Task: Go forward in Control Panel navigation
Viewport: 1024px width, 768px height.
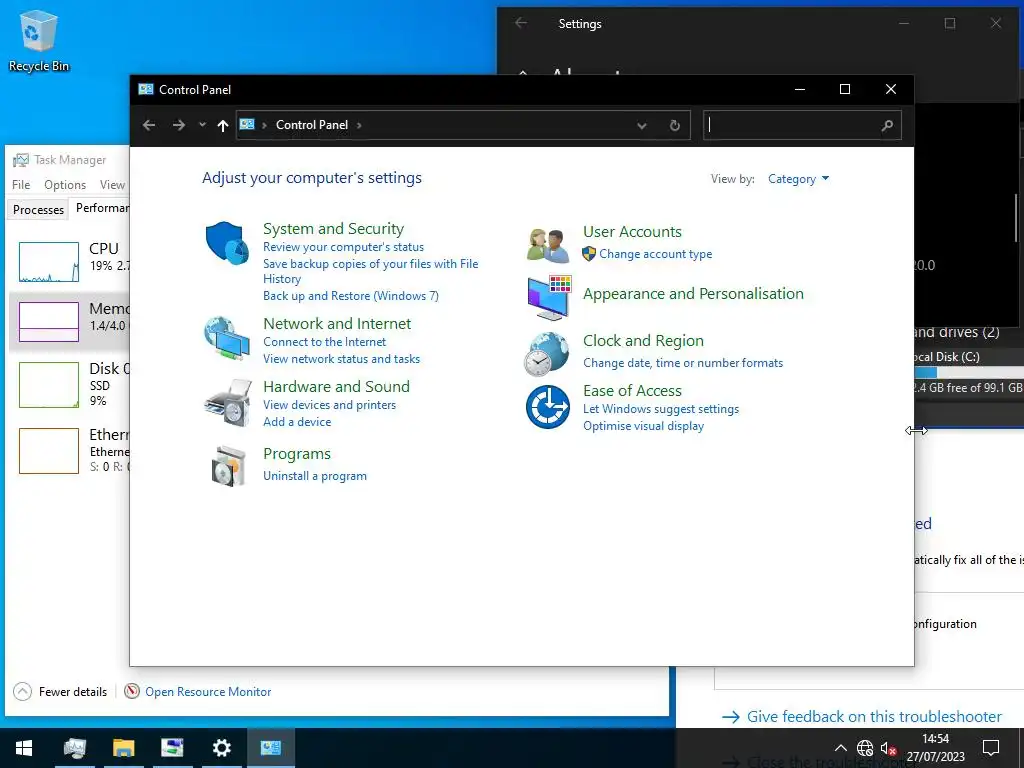Action: coord(178,125)
